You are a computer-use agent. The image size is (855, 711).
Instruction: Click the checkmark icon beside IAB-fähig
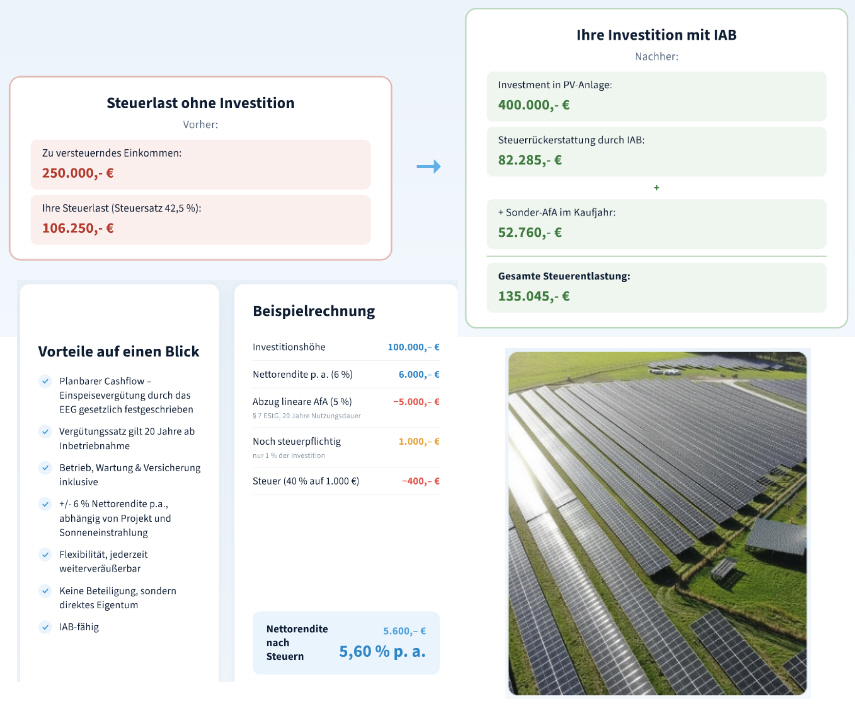[x=45, y=627]
